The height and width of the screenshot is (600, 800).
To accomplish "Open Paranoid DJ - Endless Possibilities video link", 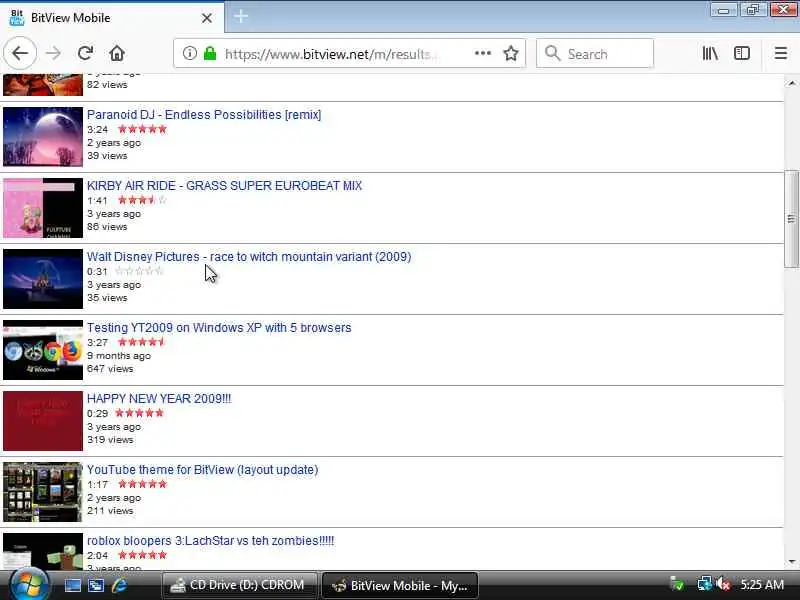I will (204, 115).
